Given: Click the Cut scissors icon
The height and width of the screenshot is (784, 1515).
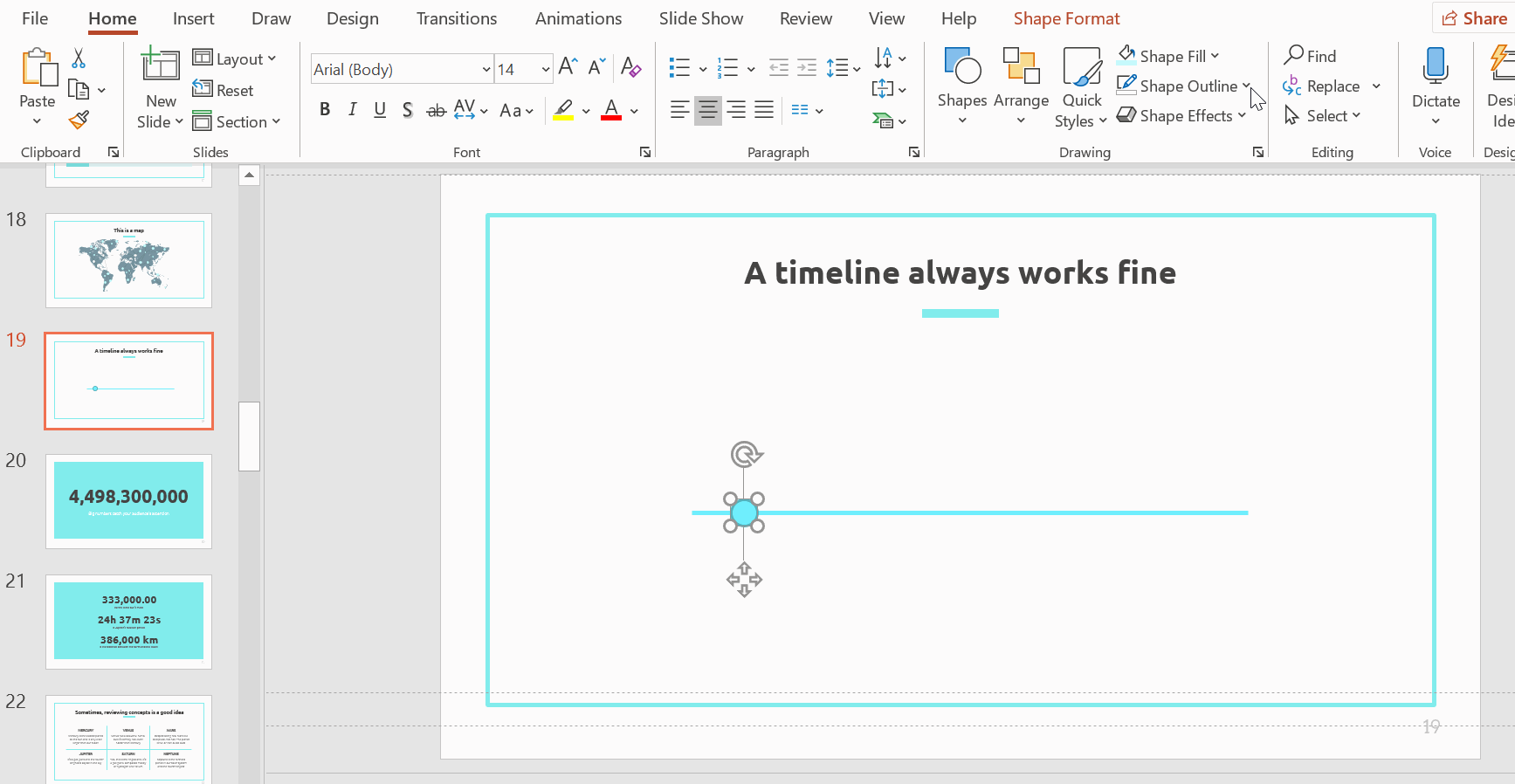Looking at the screenshot, I should tap(79, 58).
